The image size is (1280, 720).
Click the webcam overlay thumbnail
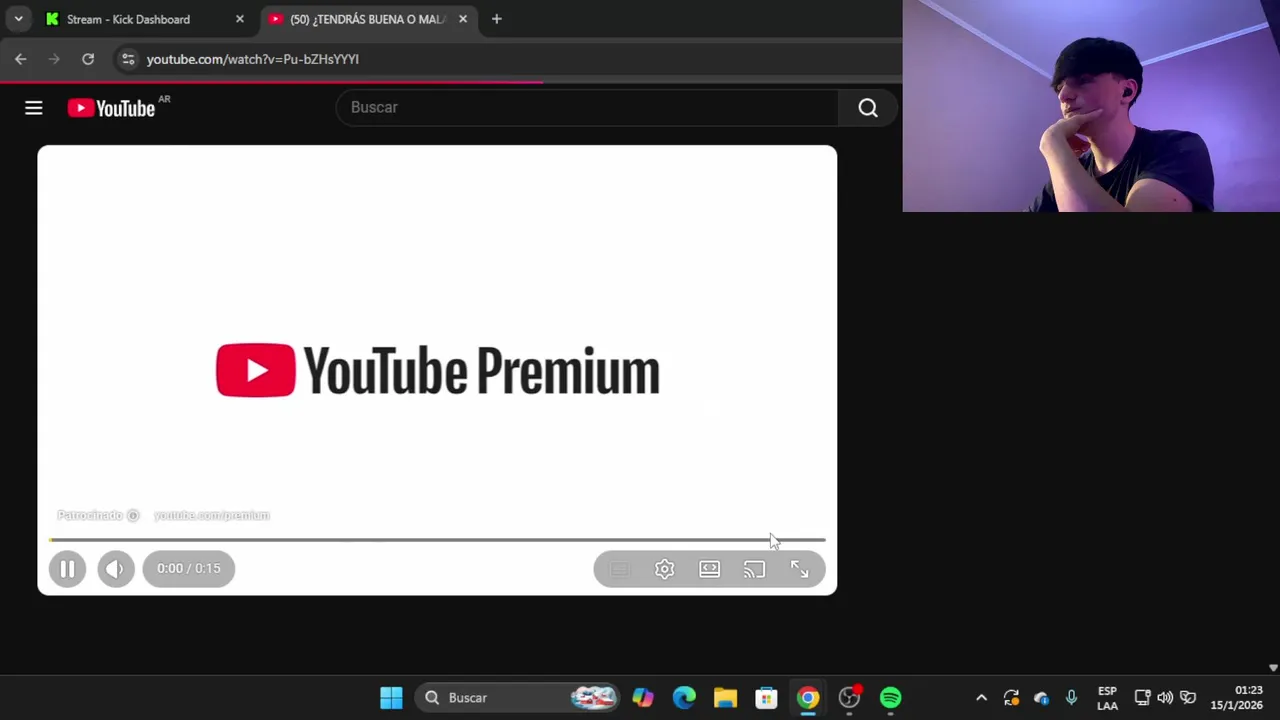point(1091,106)
